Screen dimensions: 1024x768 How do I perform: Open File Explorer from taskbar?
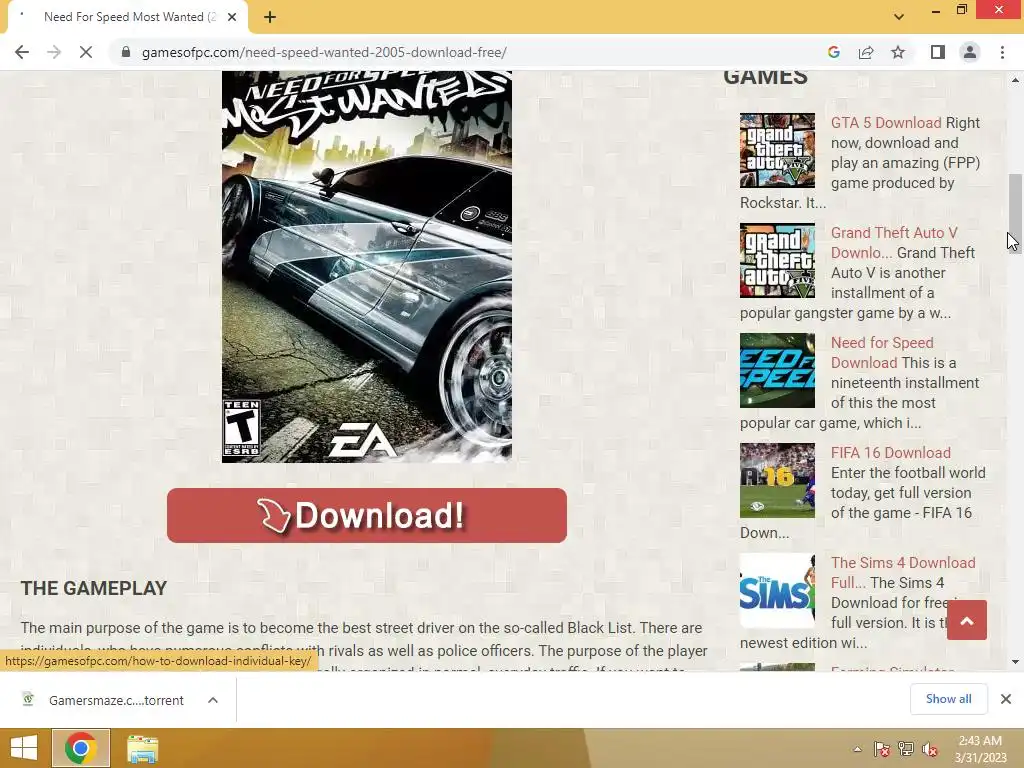click(x=142, y=748)
